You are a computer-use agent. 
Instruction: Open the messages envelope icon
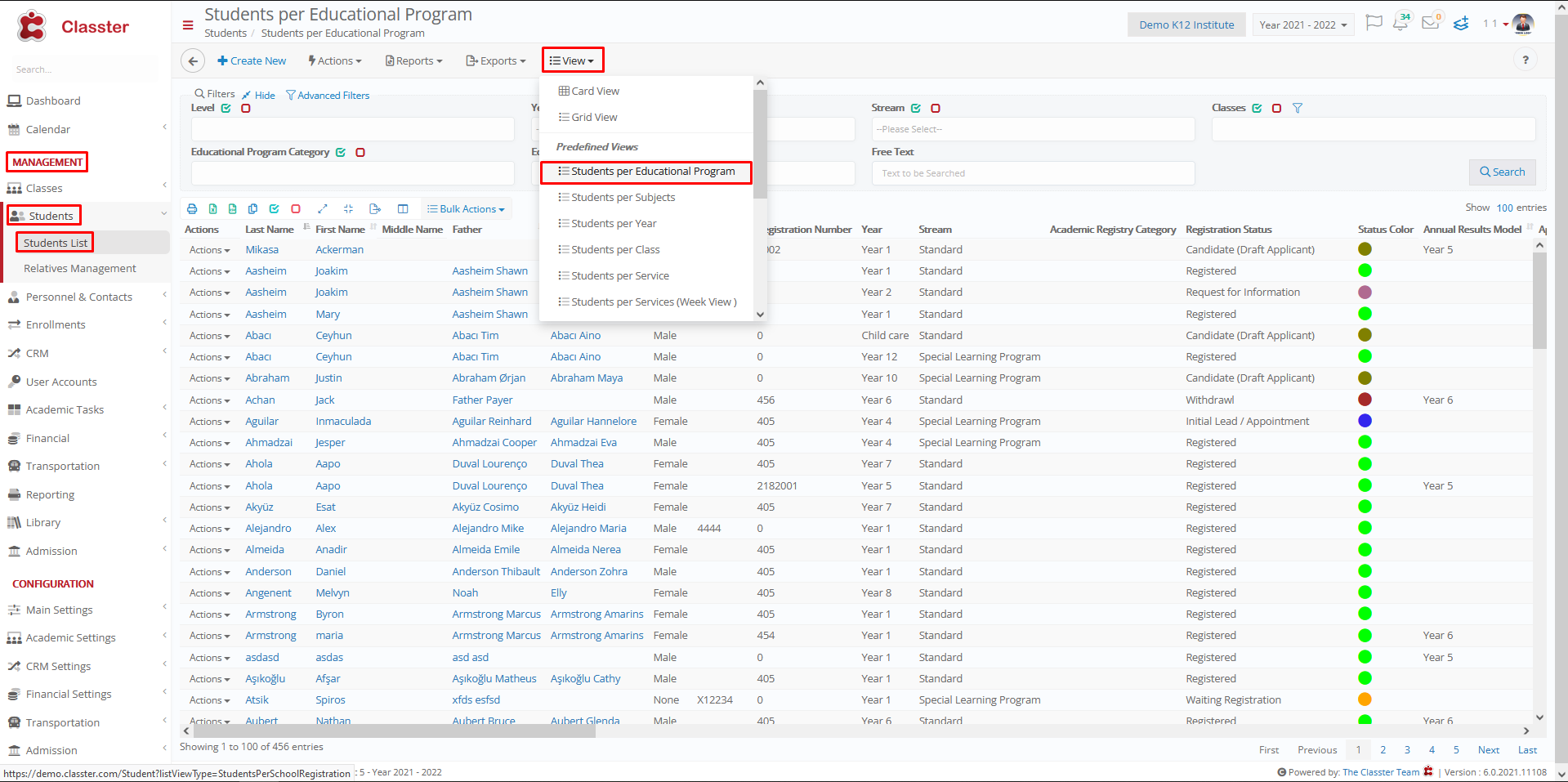pos(1431,22)
